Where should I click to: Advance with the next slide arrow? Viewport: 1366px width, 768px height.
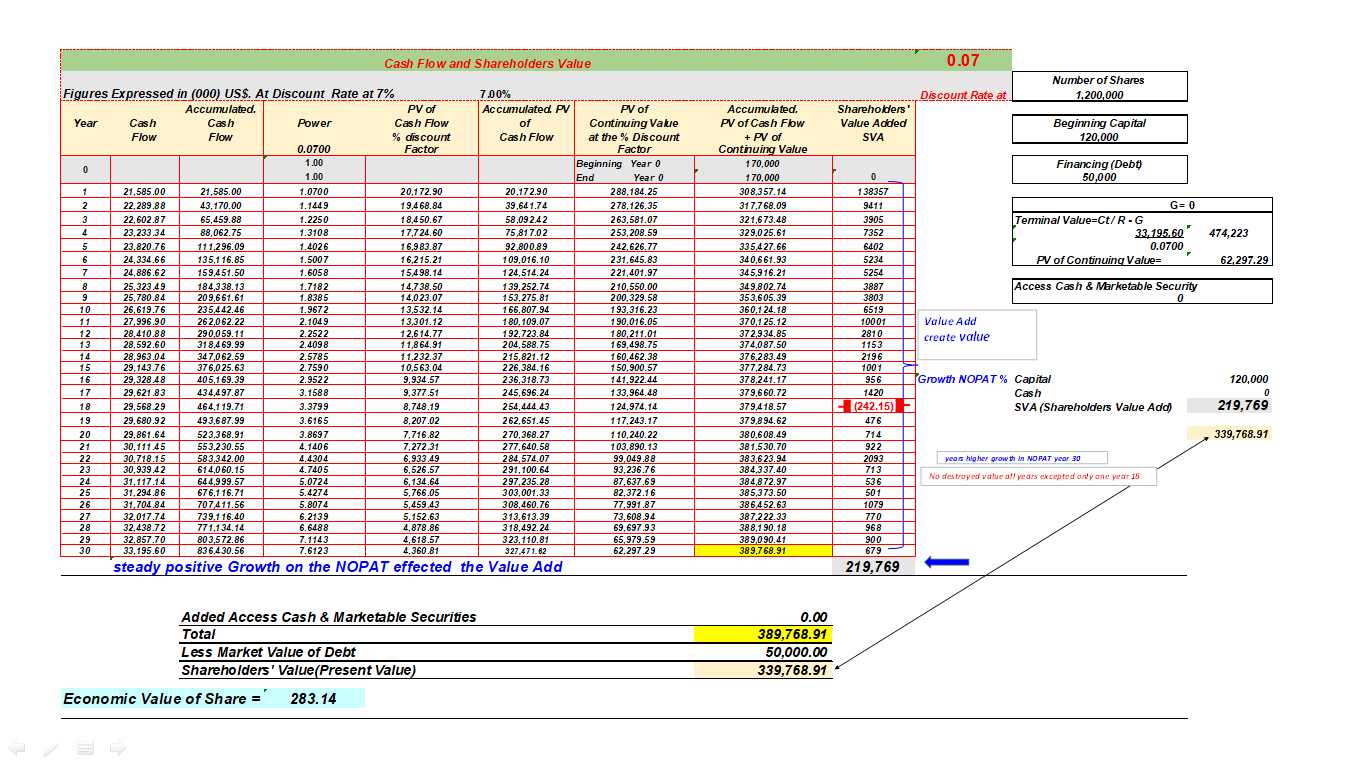118,747
